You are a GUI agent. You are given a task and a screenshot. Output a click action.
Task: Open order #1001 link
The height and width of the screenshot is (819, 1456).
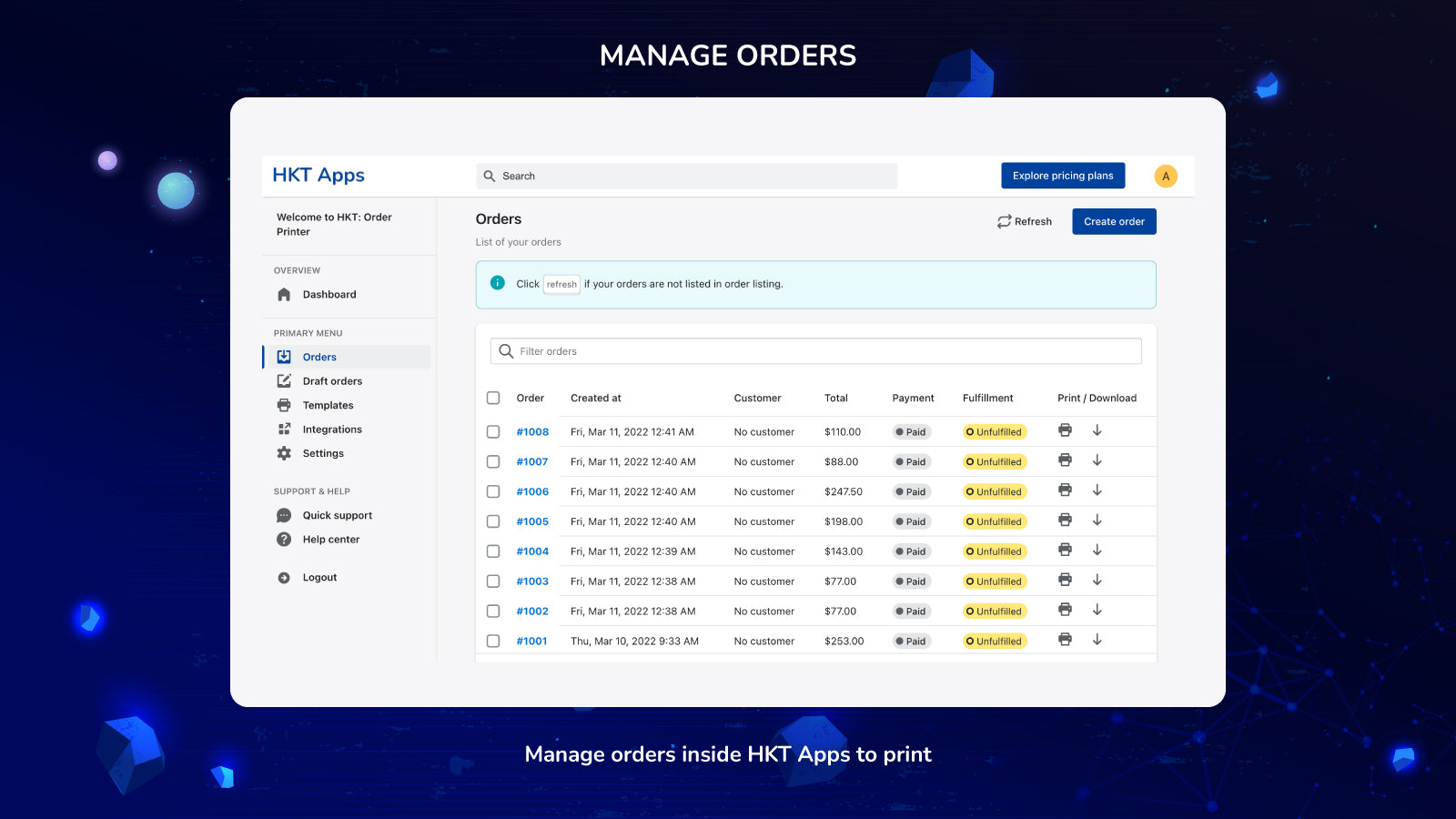coord(531,642)
